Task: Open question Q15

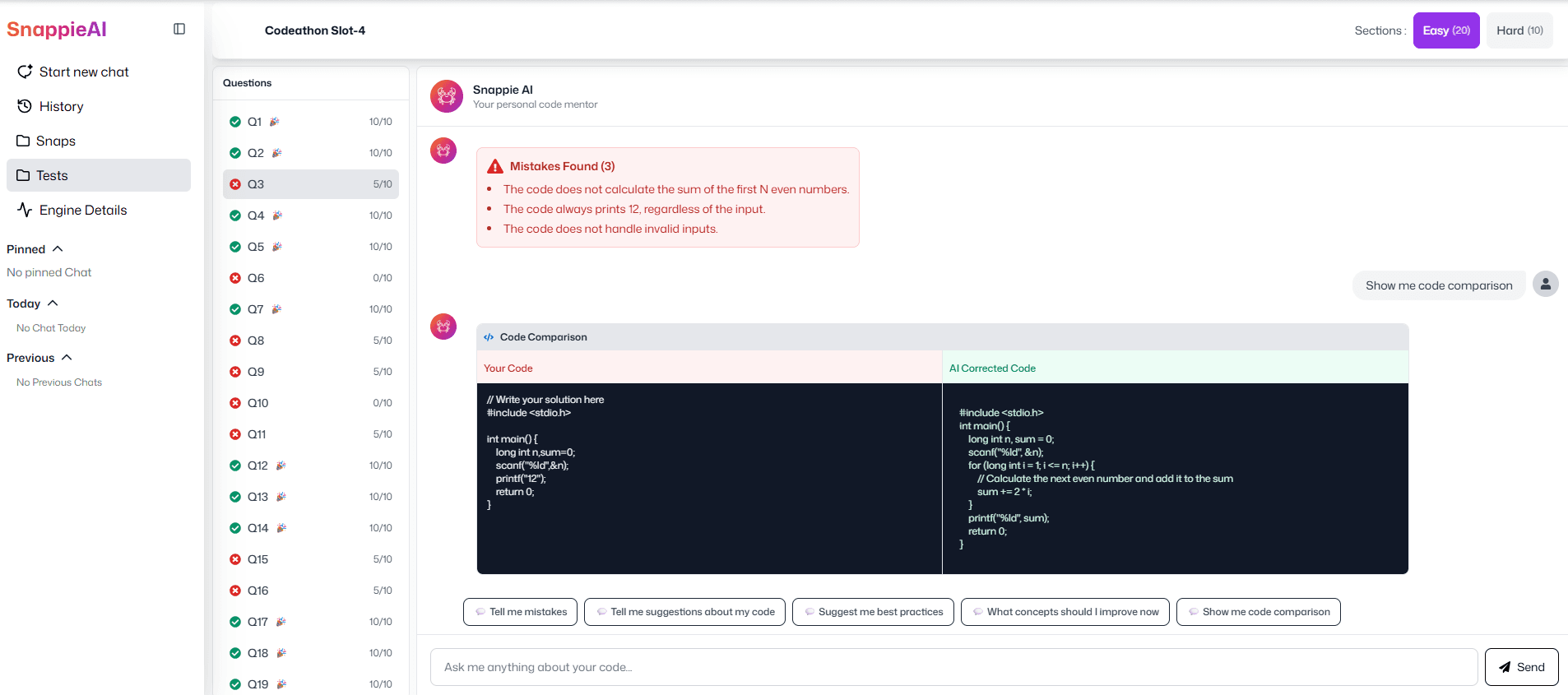Action: pyautogui.click(x=311, y=559)
